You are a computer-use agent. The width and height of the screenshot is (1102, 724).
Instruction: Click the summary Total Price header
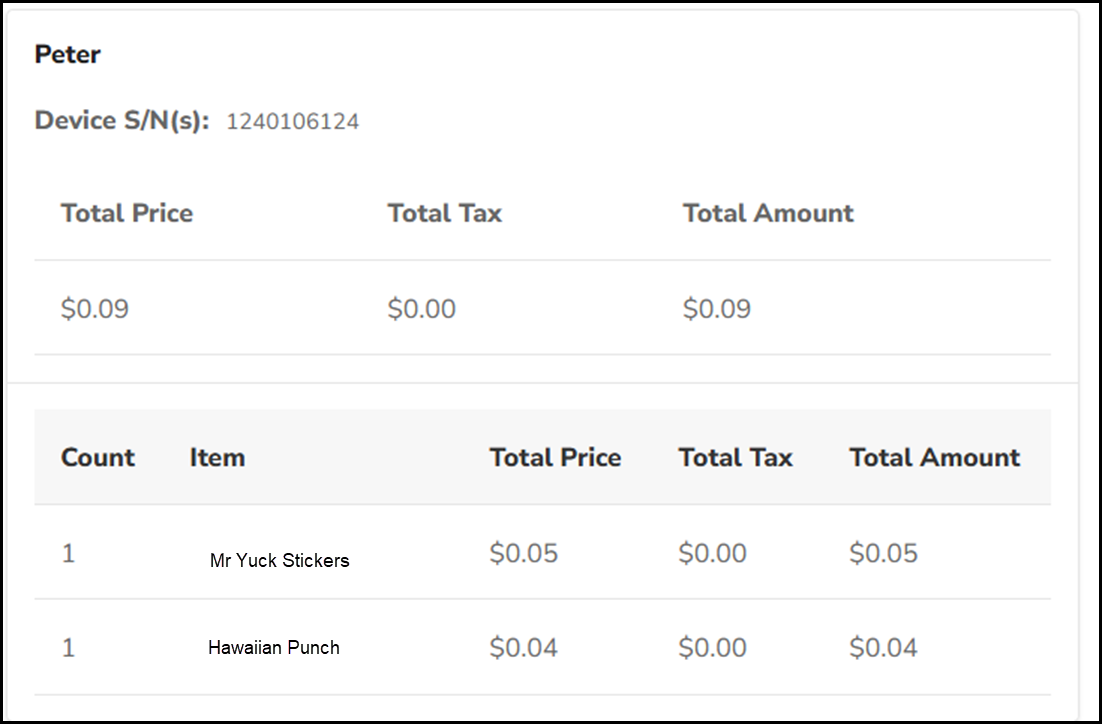click(x=126, y=213)
